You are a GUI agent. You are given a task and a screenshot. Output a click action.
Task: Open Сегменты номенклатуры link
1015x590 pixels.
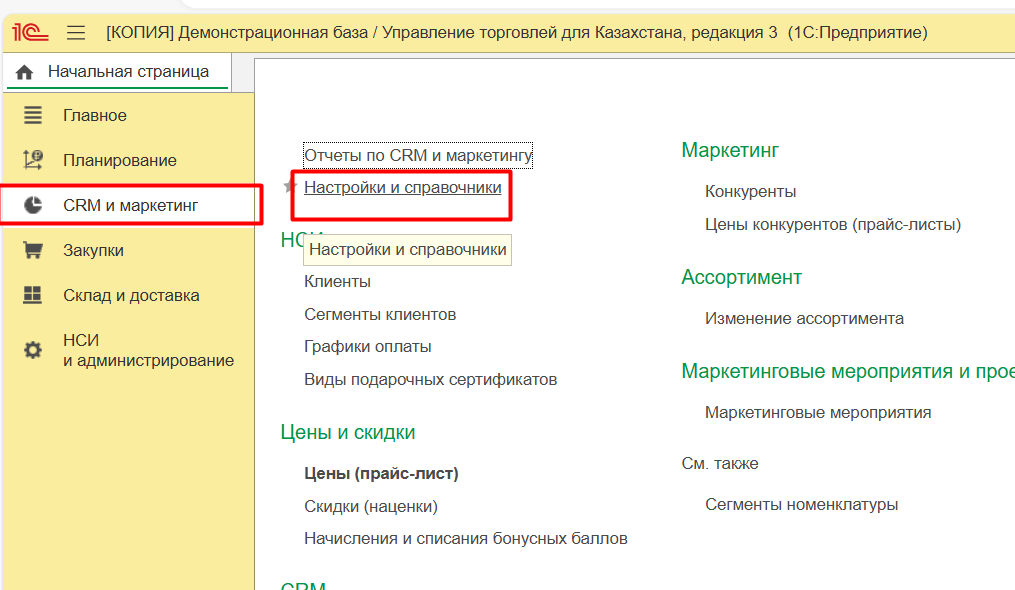(801, 504)
